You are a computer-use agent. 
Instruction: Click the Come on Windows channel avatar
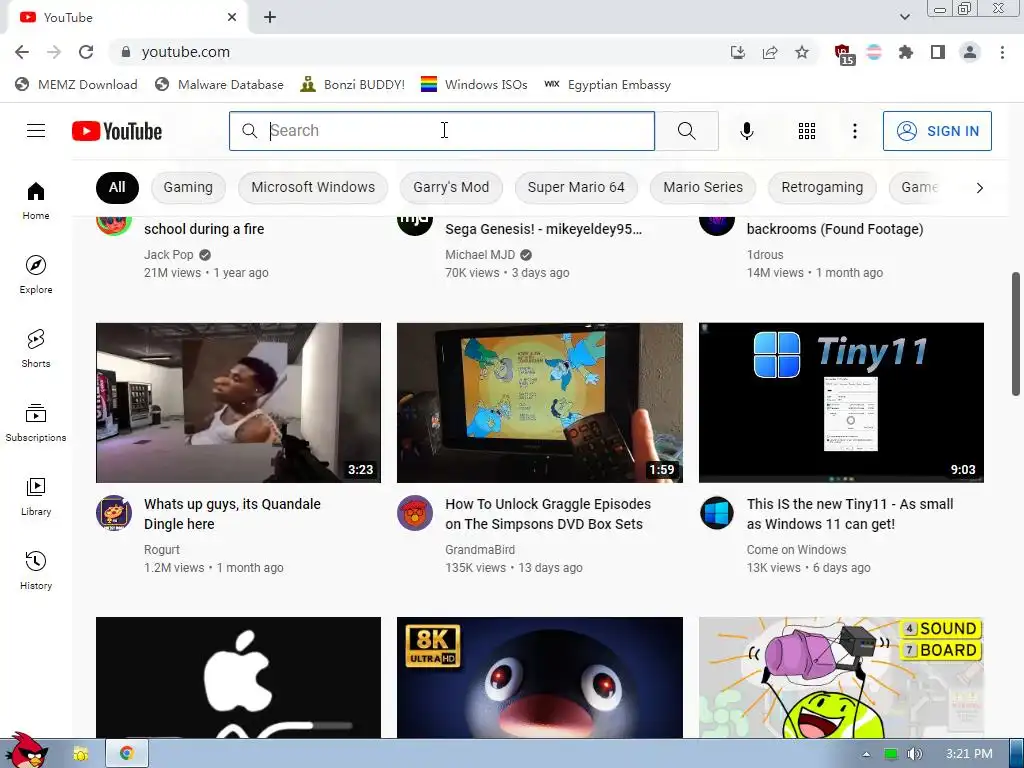[716, 513]
